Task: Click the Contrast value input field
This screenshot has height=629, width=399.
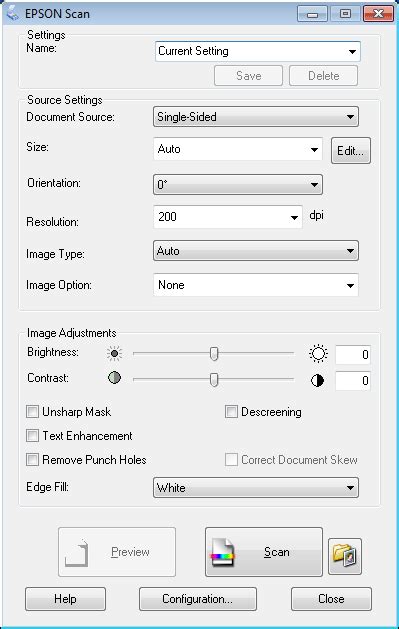Action: pos(353,380)
